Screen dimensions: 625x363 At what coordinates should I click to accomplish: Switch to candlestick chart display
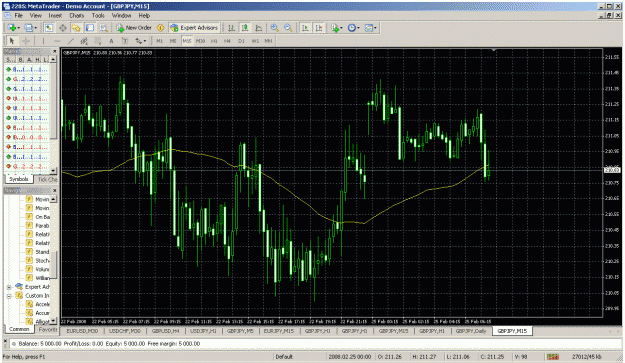pos(245,27)
